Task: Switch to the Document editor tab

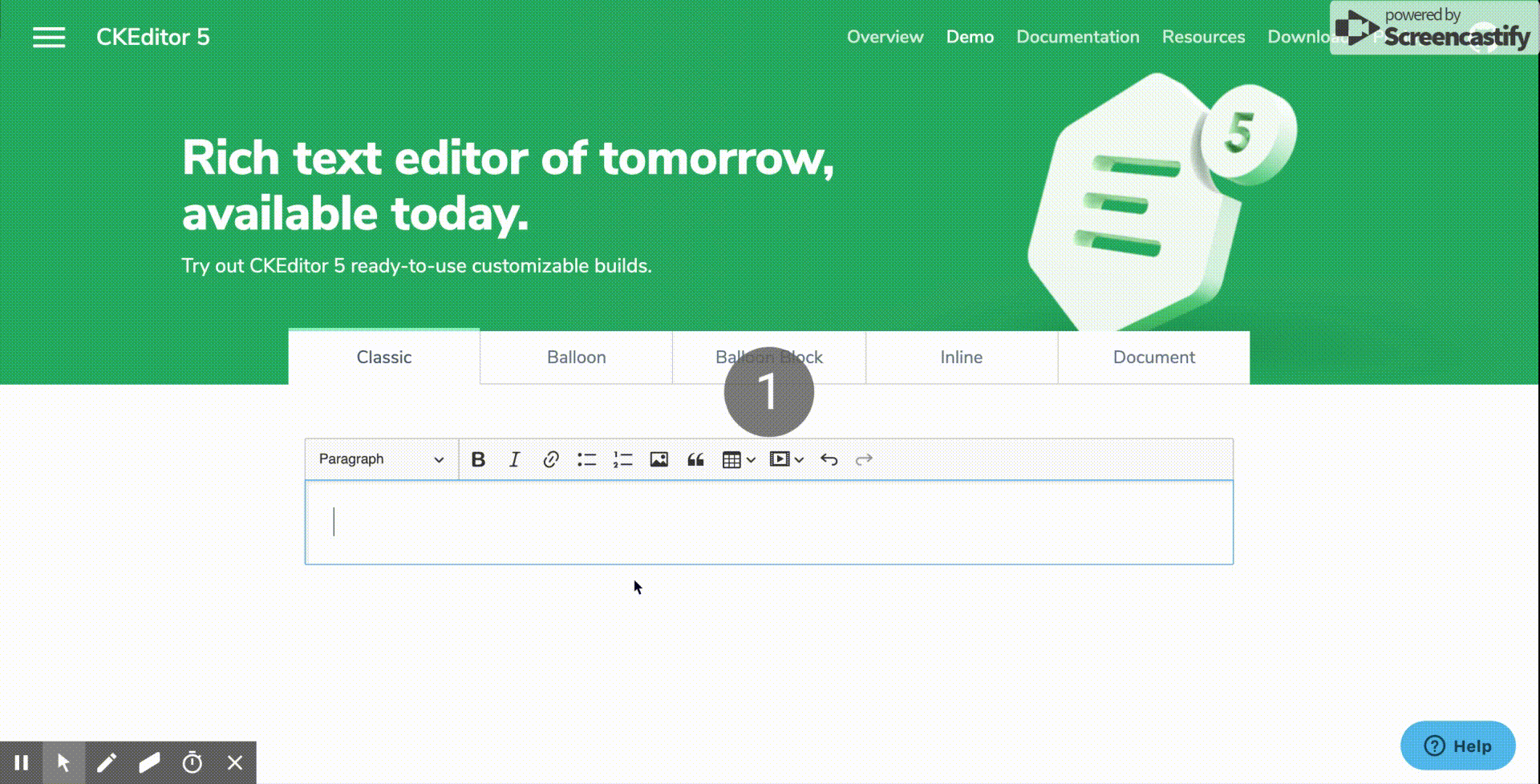Action: (x=1153, y=358)
